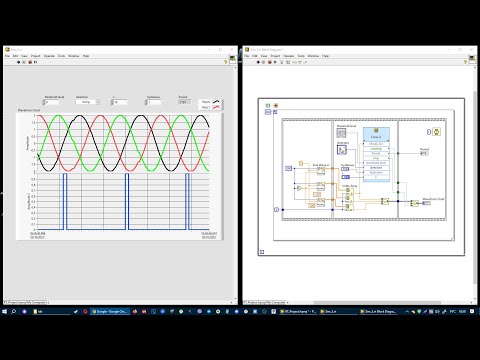Pause execution in front panel toolbar
Image resolution: width=480 pixels, height=360 pixels.
tap(36, 62)
